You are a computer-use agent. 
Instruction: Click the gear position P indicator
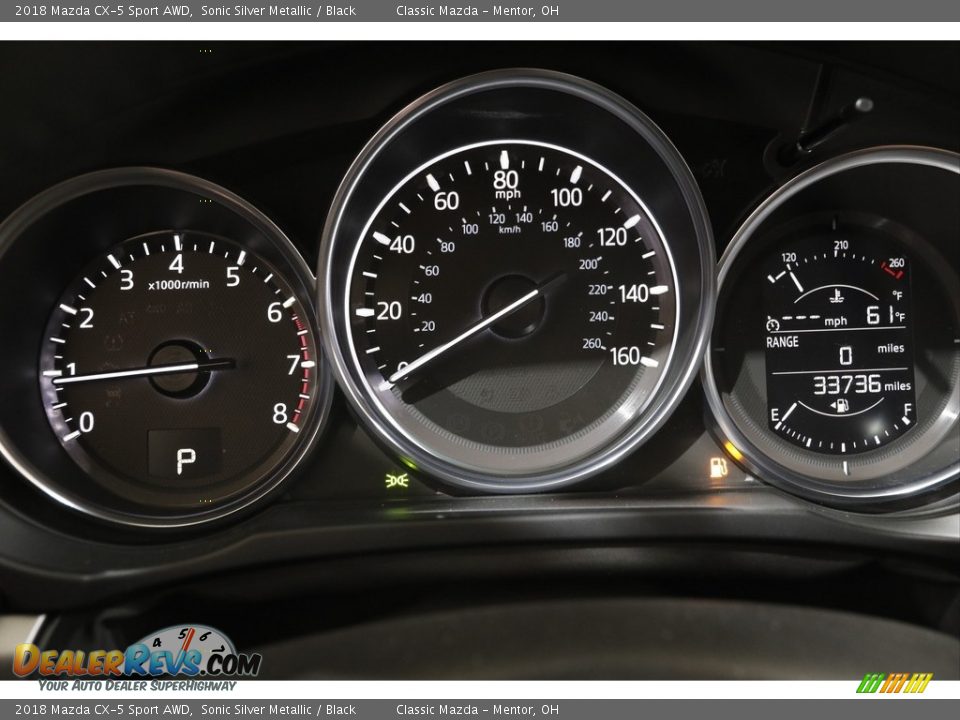186,459
